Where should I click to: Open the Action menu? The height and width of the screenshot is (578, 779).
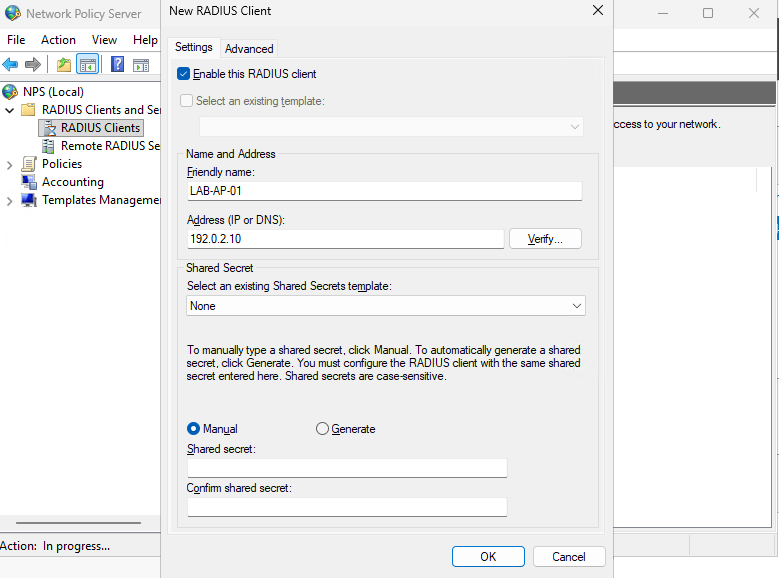tap(58, 40)
